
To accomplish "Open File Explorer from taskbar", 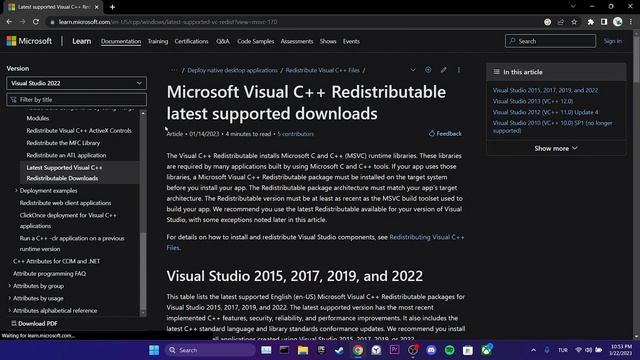I will pyautogui.click(x=302, y=350).
